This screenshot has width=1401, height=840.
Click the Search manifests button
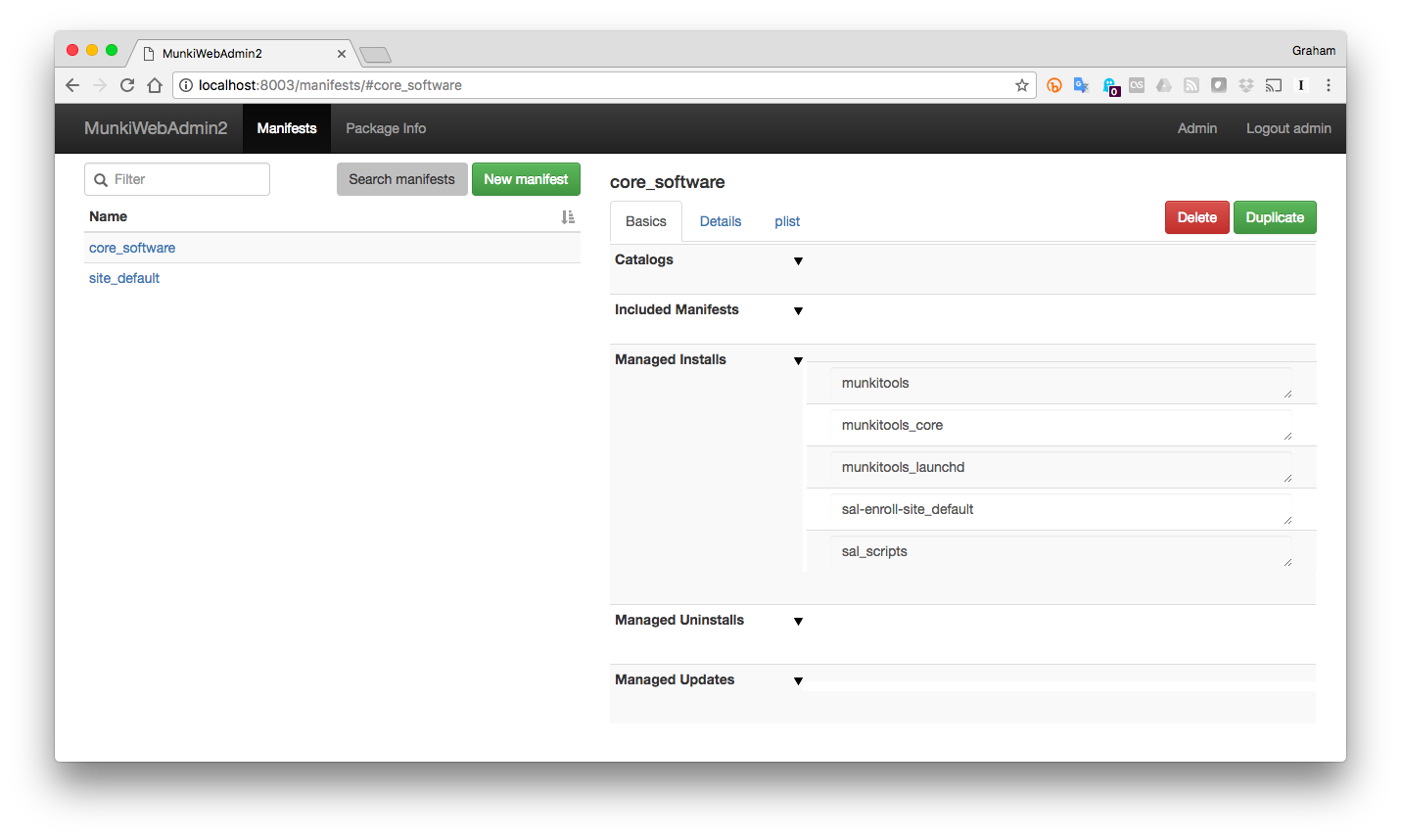402,179
